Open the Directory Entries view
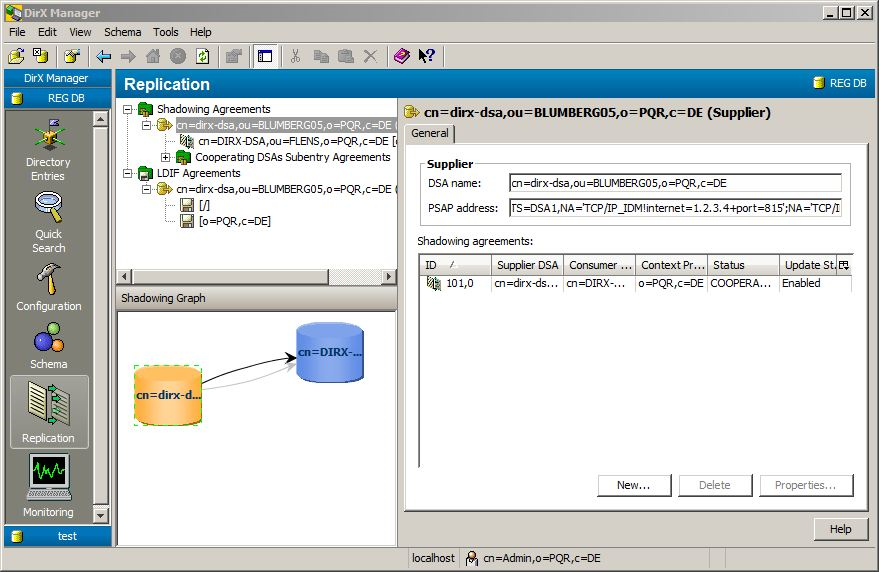879x572 pixels. click(48, 148)
